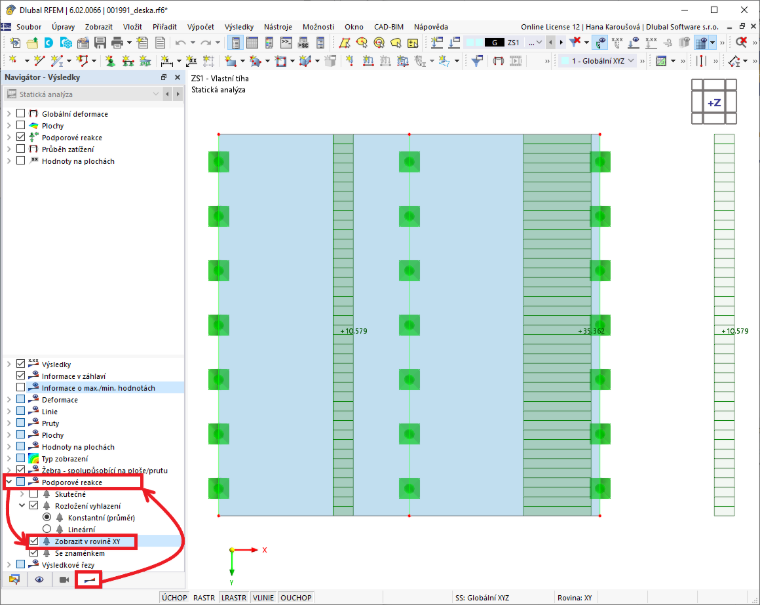Expand Deformace tree node

tap(9, 399)
